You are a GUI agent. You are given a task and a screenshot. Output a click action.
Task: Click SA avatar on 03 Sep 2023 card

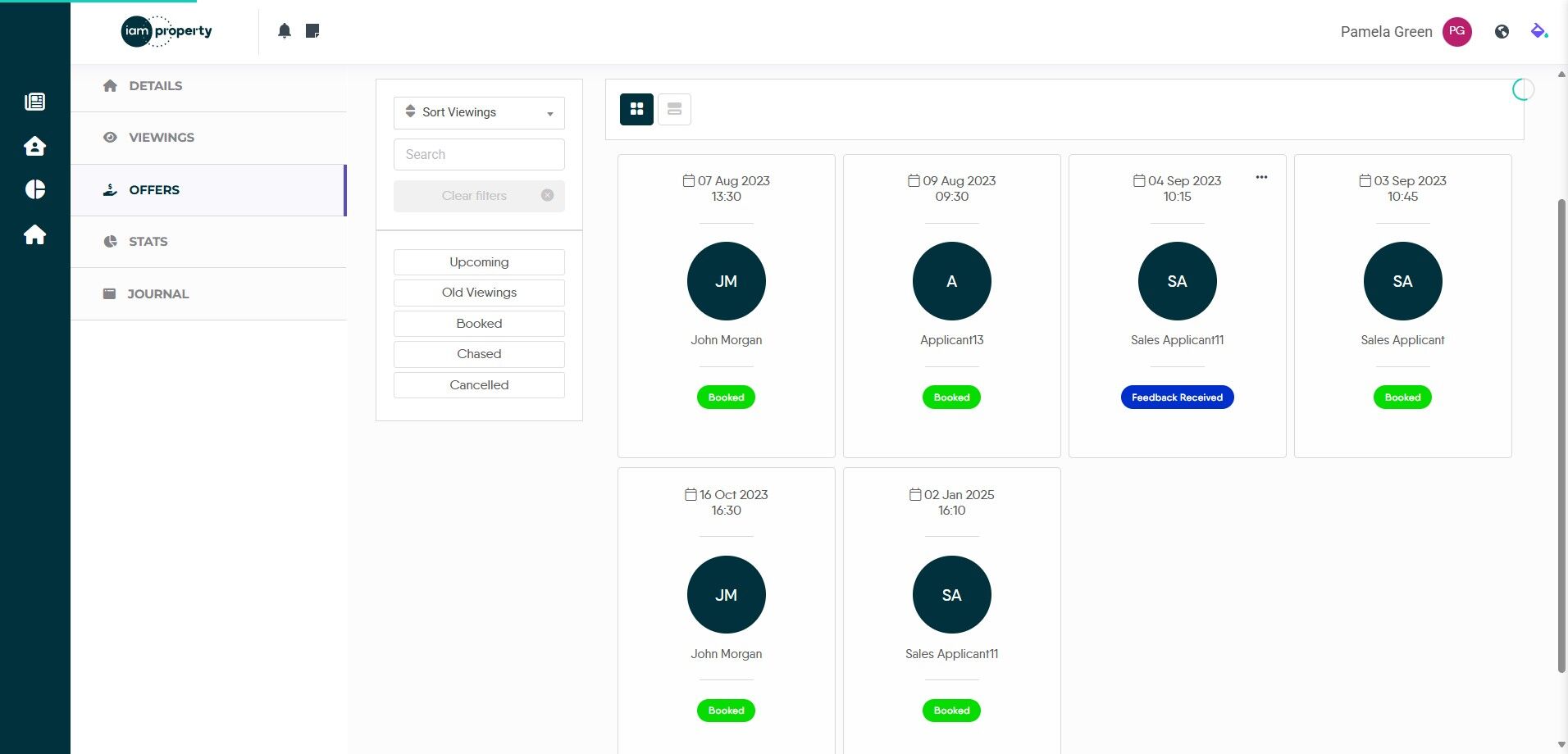click(x=1403, y=281)
